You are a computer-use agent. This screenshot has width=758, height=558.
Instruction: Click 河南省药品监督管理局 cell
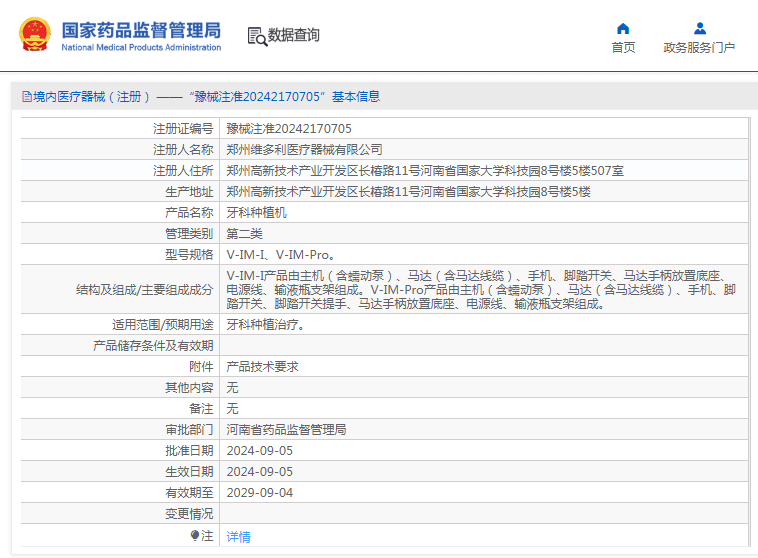(286, 429)
